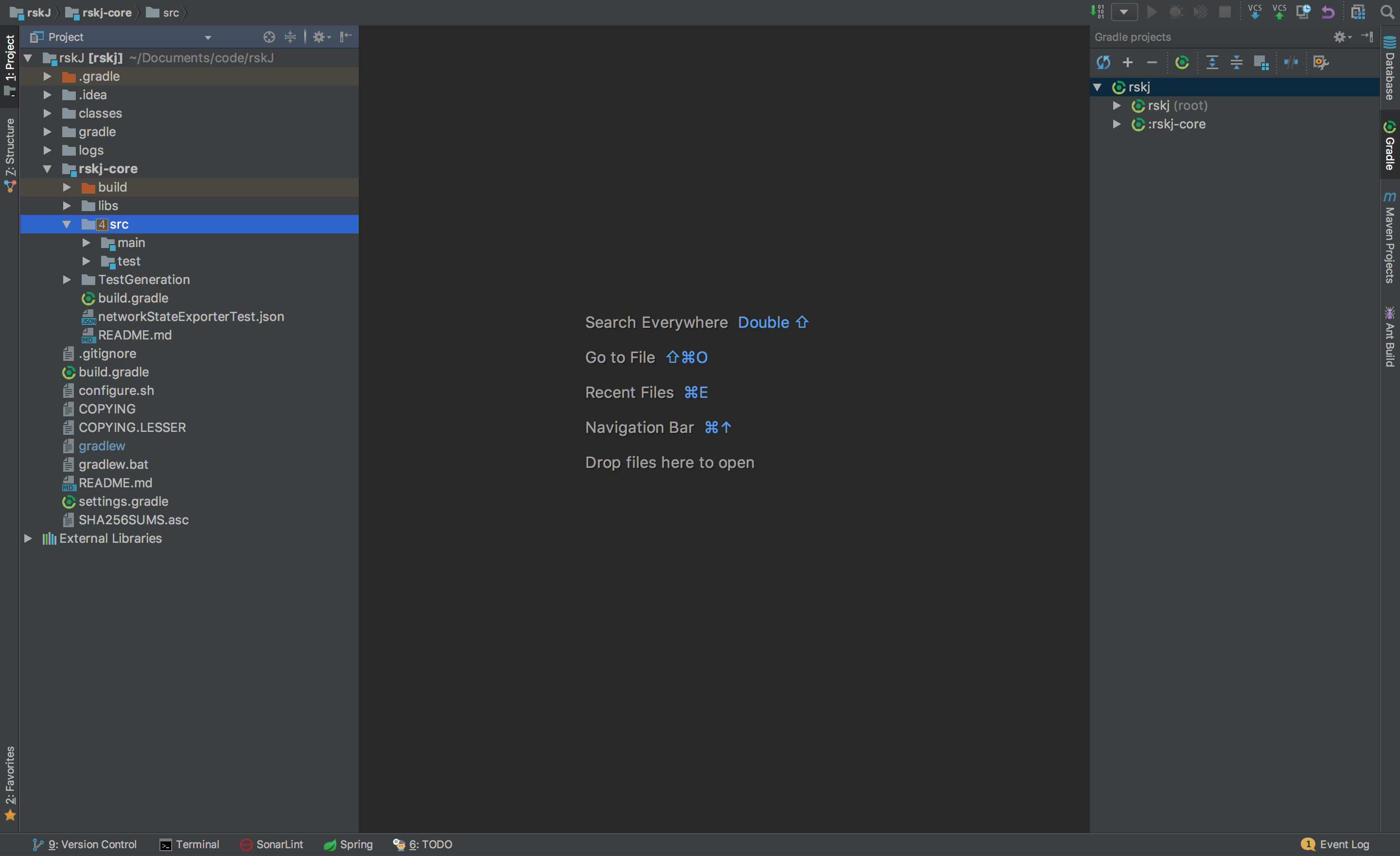Open the run configuration dropdown

coord(1124,12)
